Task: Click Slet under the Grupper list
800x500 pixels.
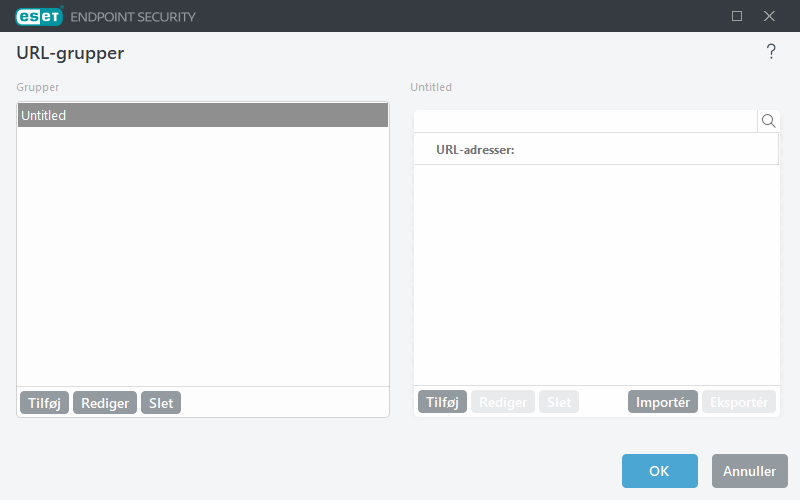Action: [x=161, y=403]
